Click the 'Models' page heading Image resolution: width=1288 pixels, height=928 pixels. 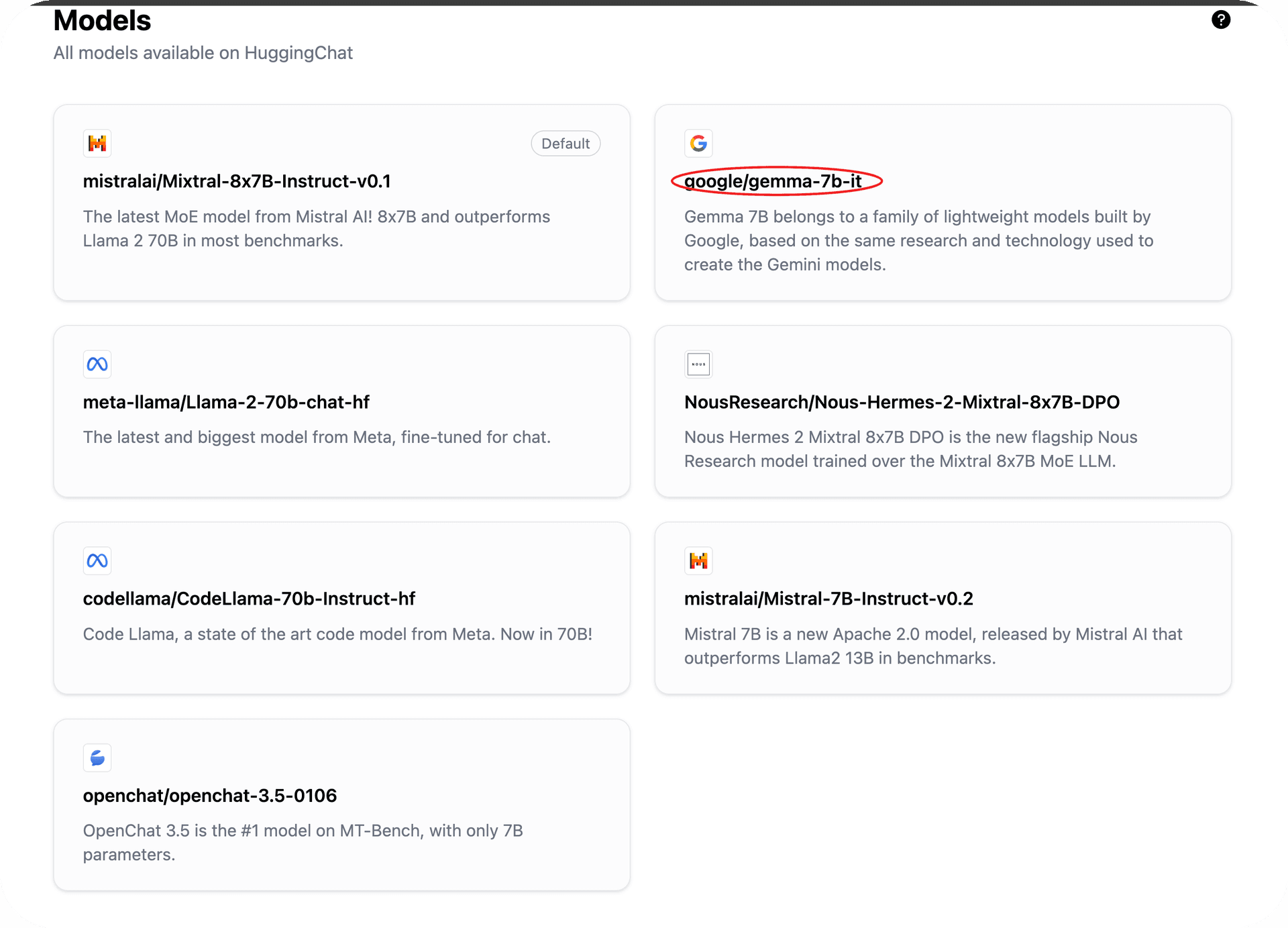[x=102, y=21]
